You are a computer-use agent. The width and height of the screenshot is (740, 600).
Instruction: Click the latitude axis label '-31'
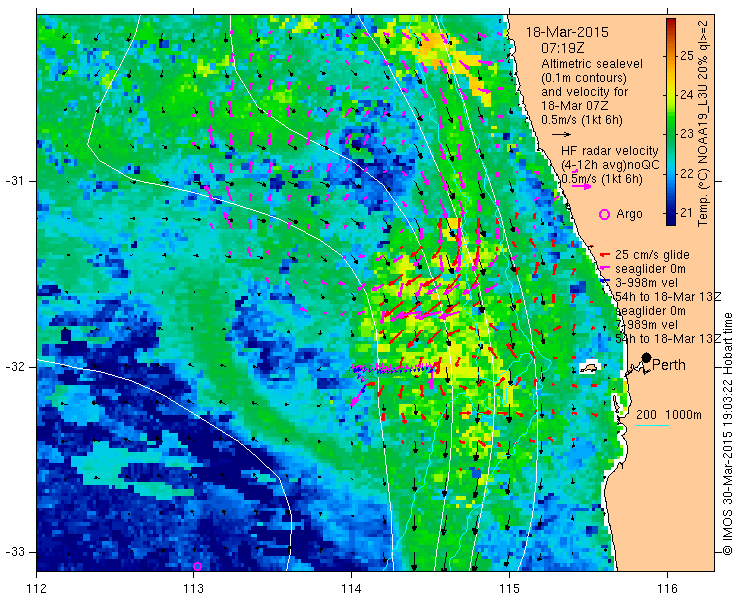tap(14, 181)
